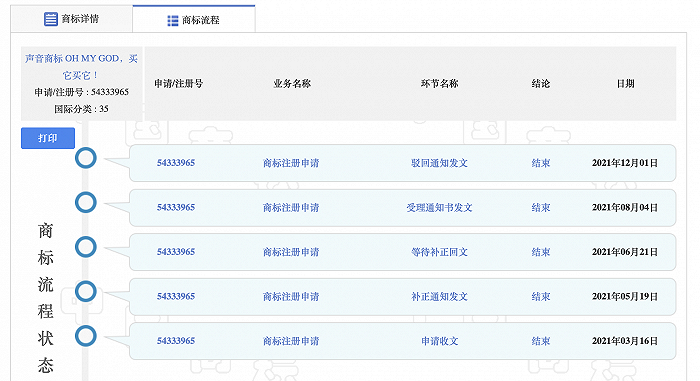
Task: Open the 受理通知书发文 step link
Action: click(x=439, y=207)
